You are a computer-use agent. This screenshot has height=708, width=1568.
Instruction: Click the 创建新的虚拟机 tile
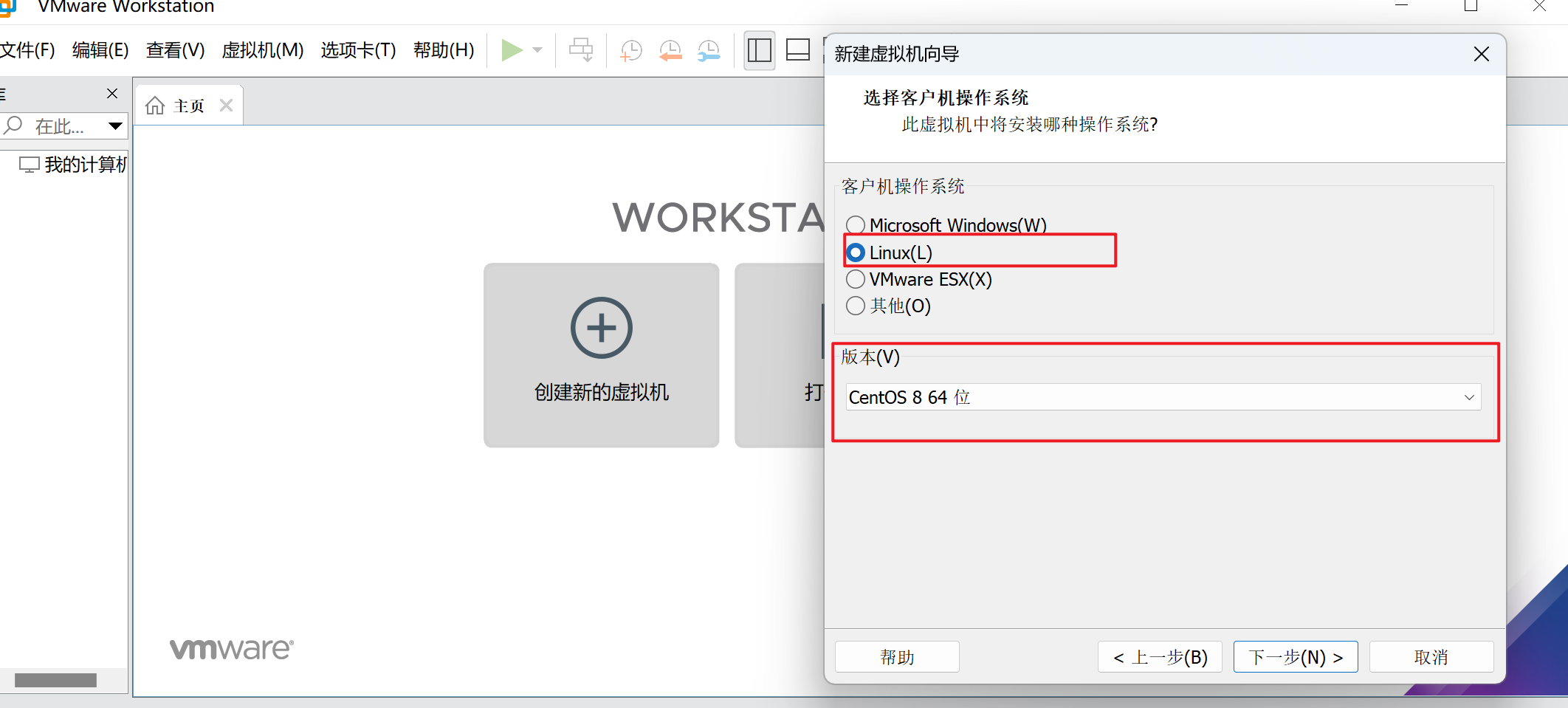[602, 355]
